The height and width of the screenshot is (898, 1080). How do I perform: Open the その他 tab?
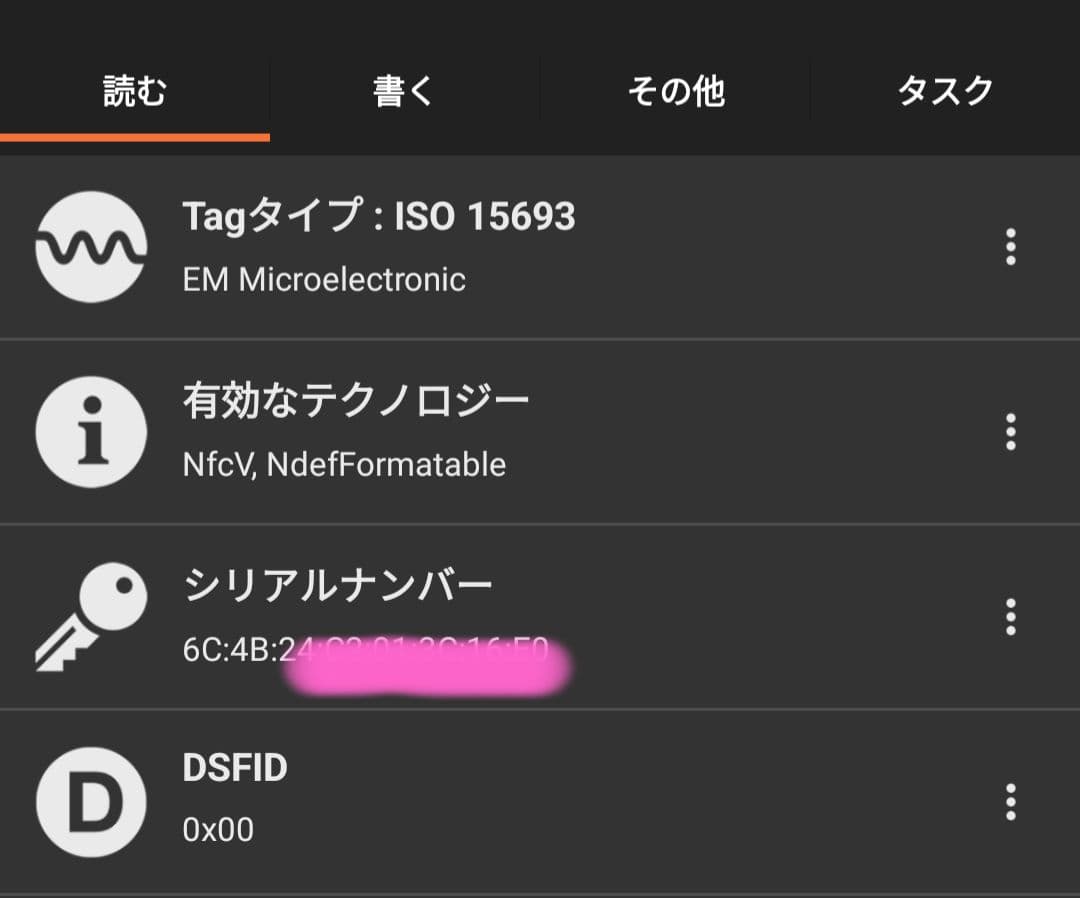tap(676, 90)
